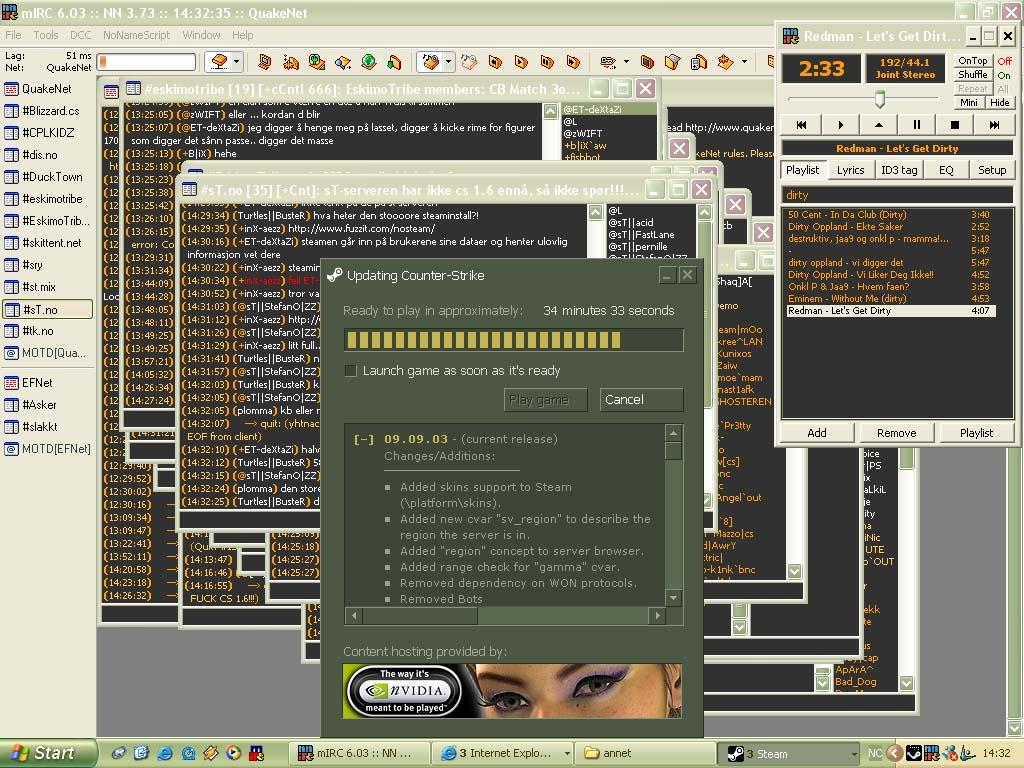
Task: Open dropdown beside the last orange toolbar icon
Action: pos(744,62)
